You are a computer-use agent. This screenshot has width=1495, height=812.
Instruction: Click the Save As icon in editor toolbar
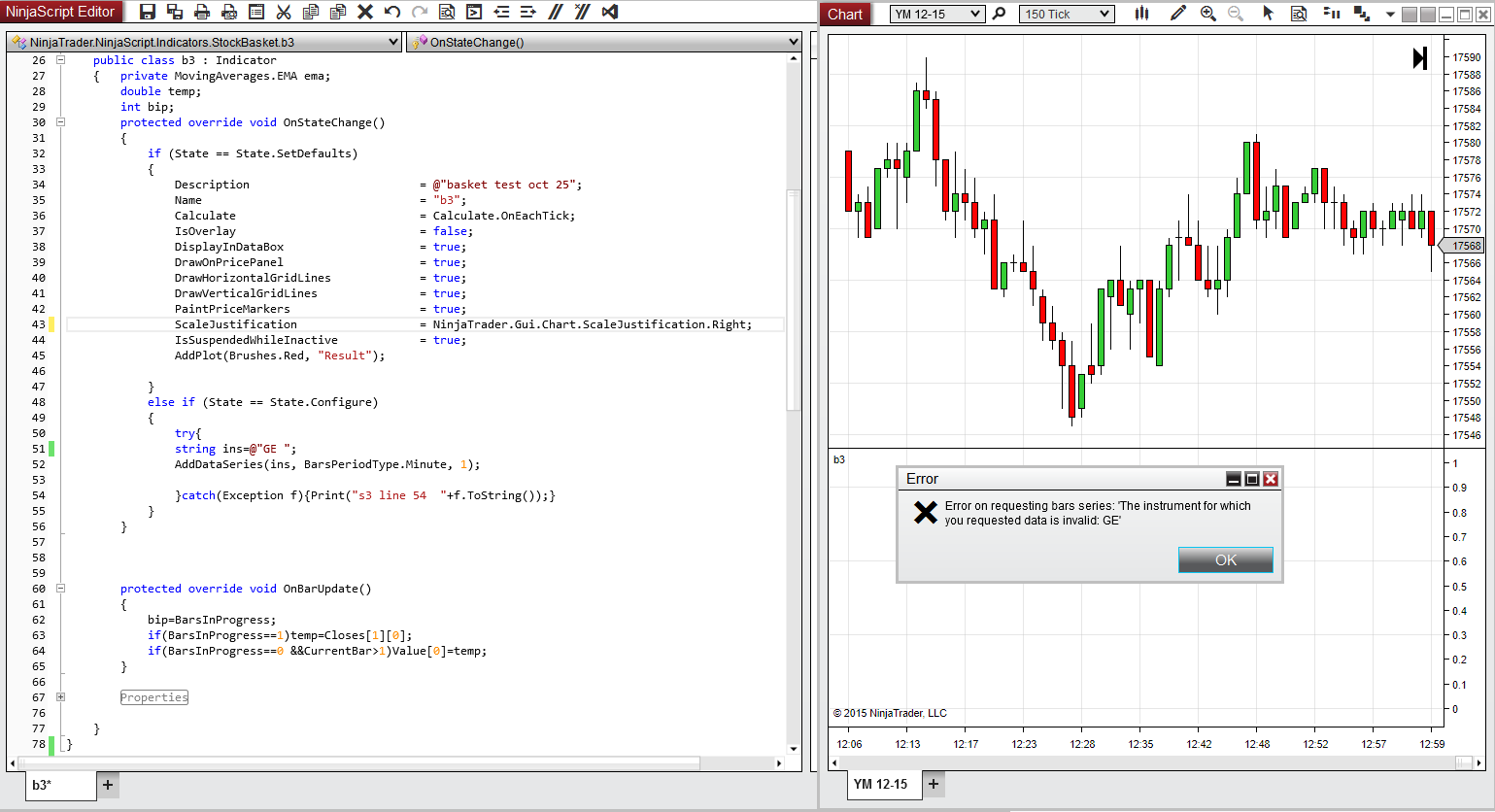point(175,12)
